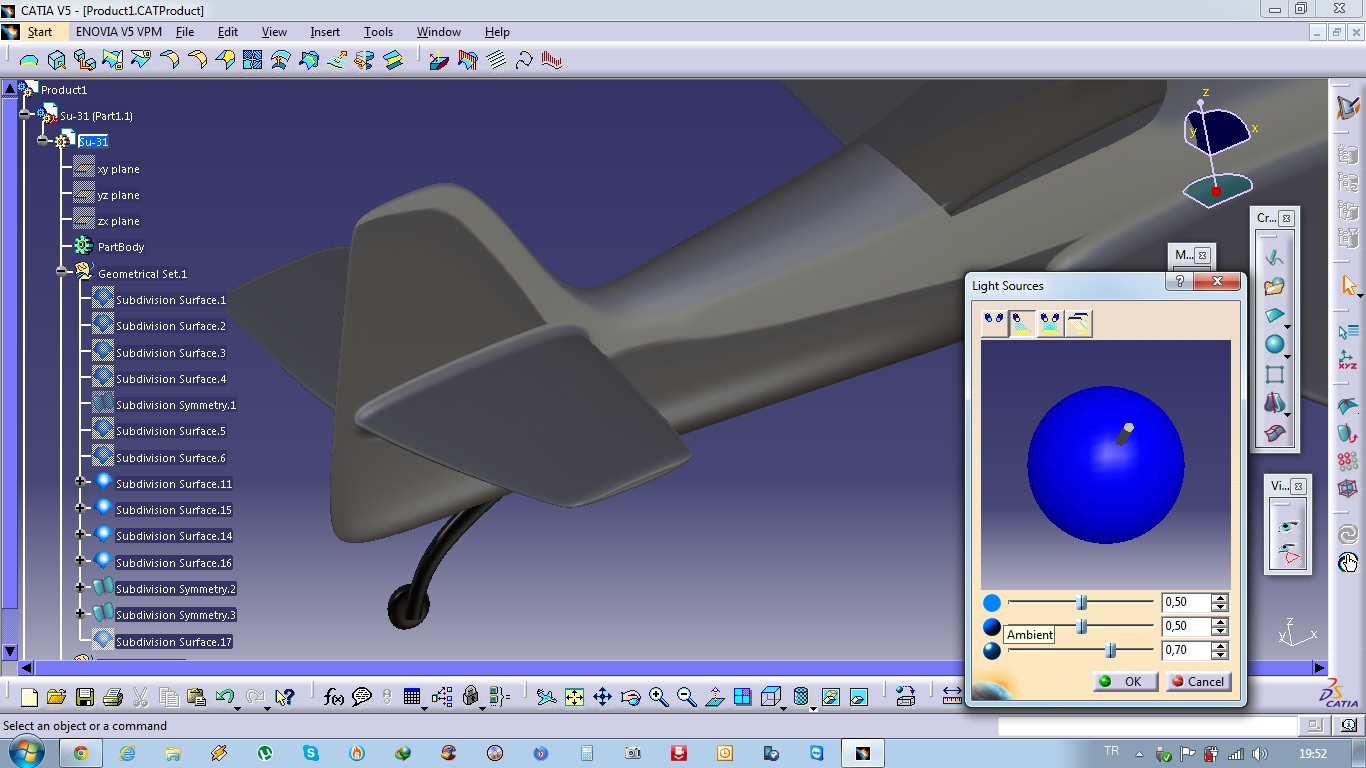Viewport: 1366px width, 768px height.
Task: Open the Window menu
Action: point(438,32)
